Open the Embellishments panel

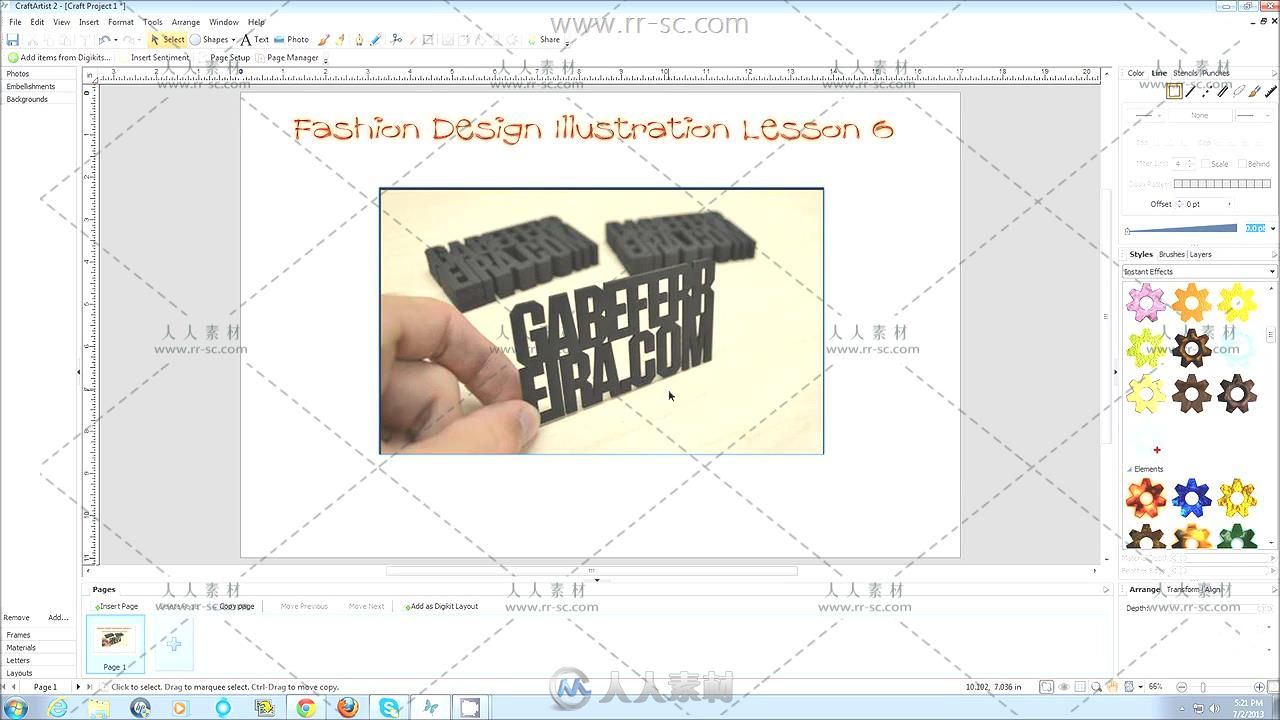pyautogui.click(x=30, y=87)
